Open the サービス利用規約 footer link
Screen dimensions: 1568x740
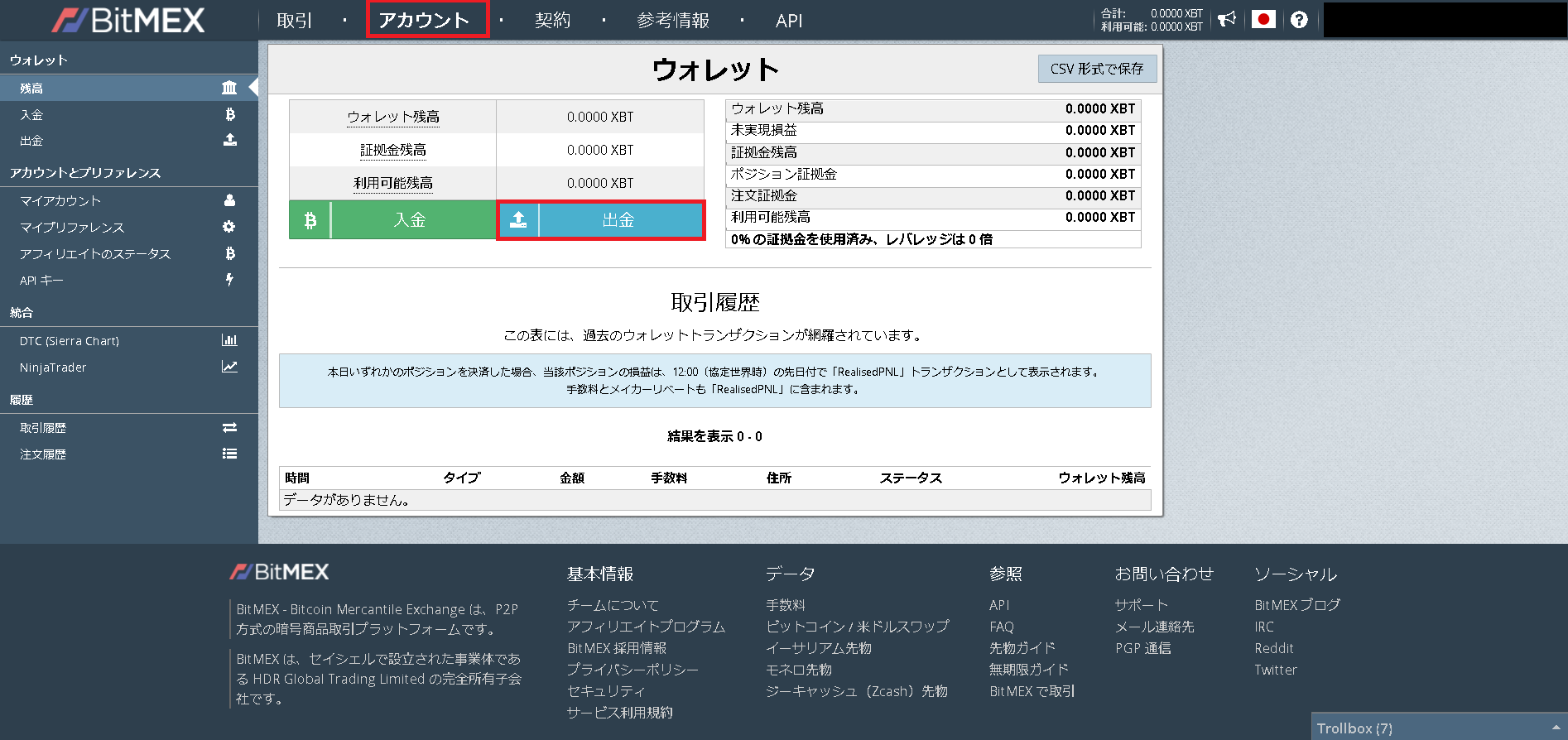click(619, 713)
